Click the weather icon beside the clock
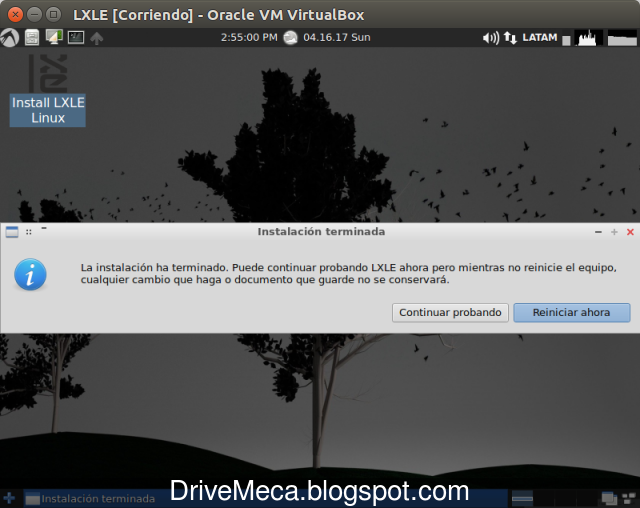640x508 pixels. tap(291, 38)
